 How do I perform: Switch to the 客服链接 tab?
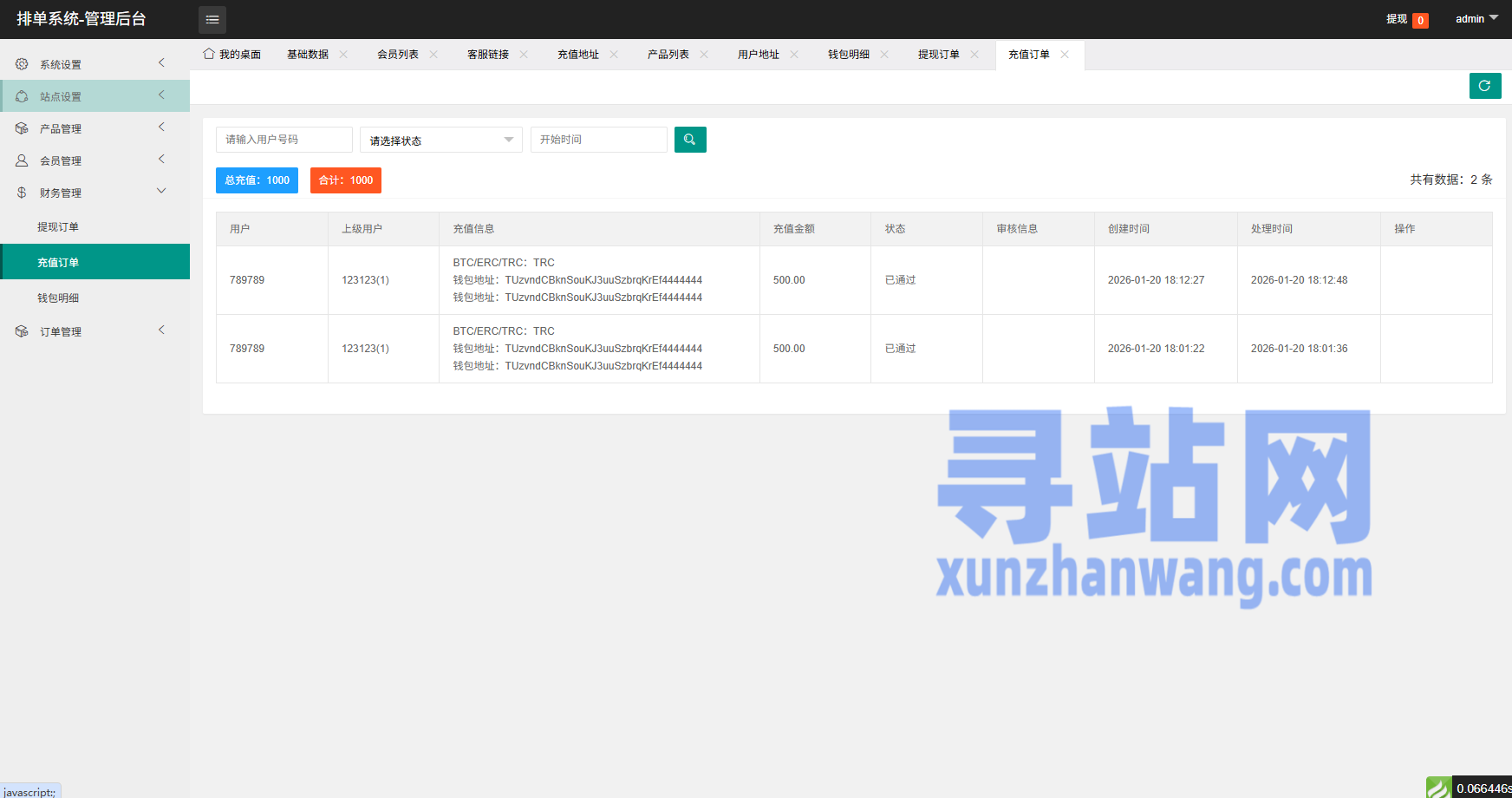point(487,54)
